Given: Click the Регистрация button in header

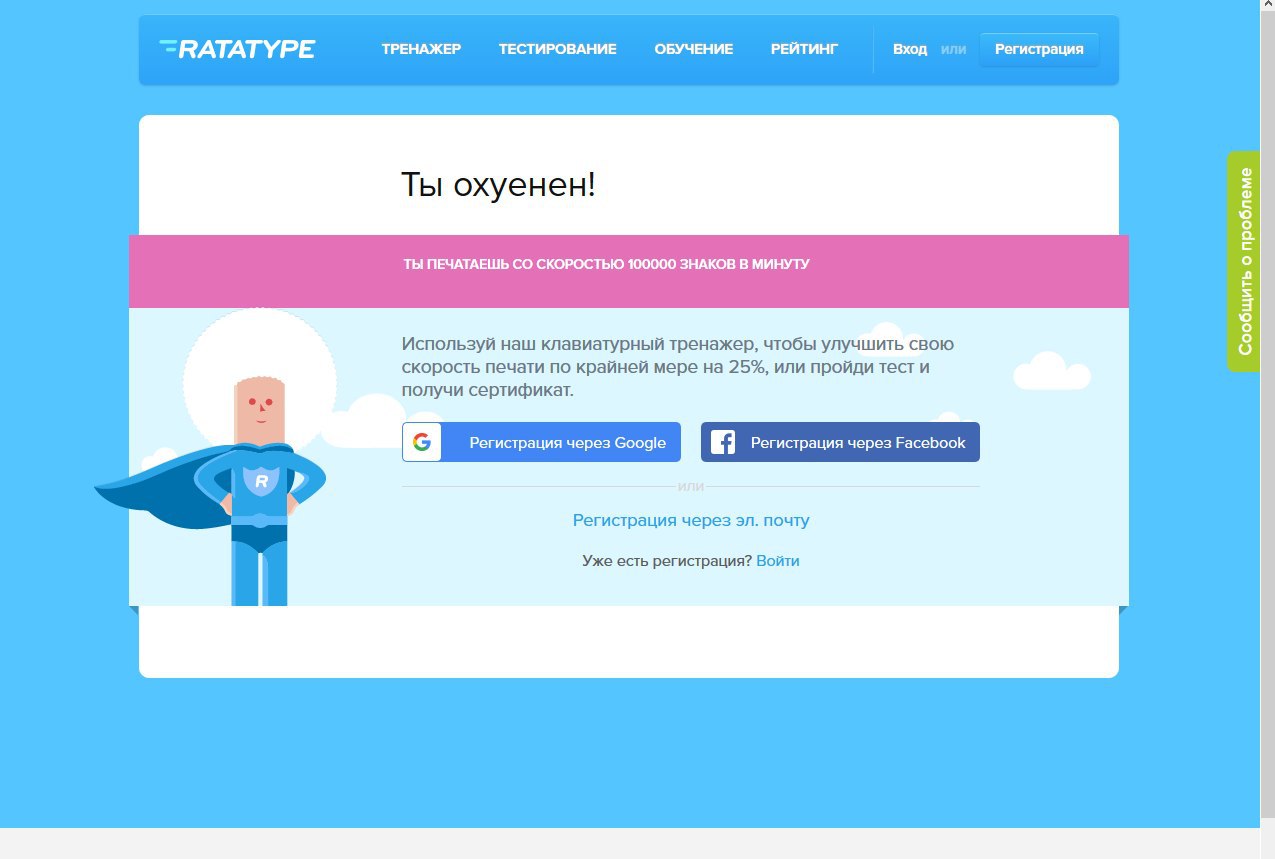Looking at the screenshot, I should tap(1039, 49).
